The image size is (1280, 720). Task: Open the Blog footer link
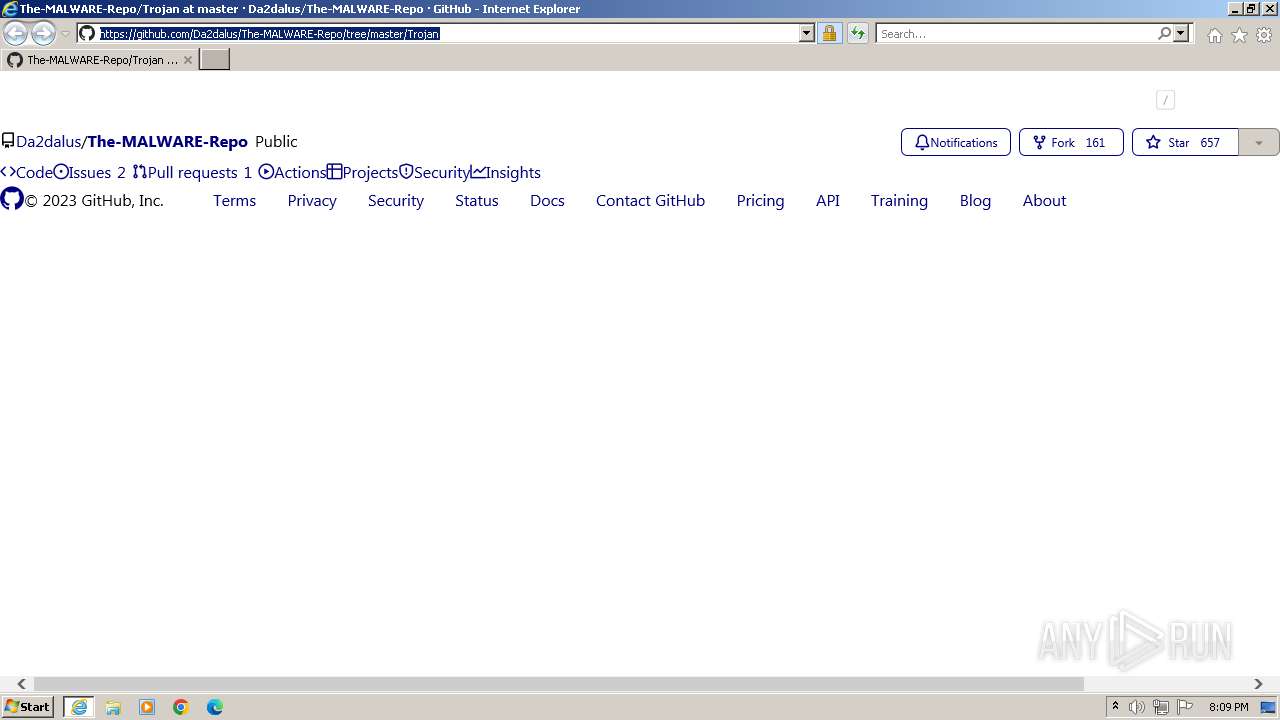pos(975,200)
